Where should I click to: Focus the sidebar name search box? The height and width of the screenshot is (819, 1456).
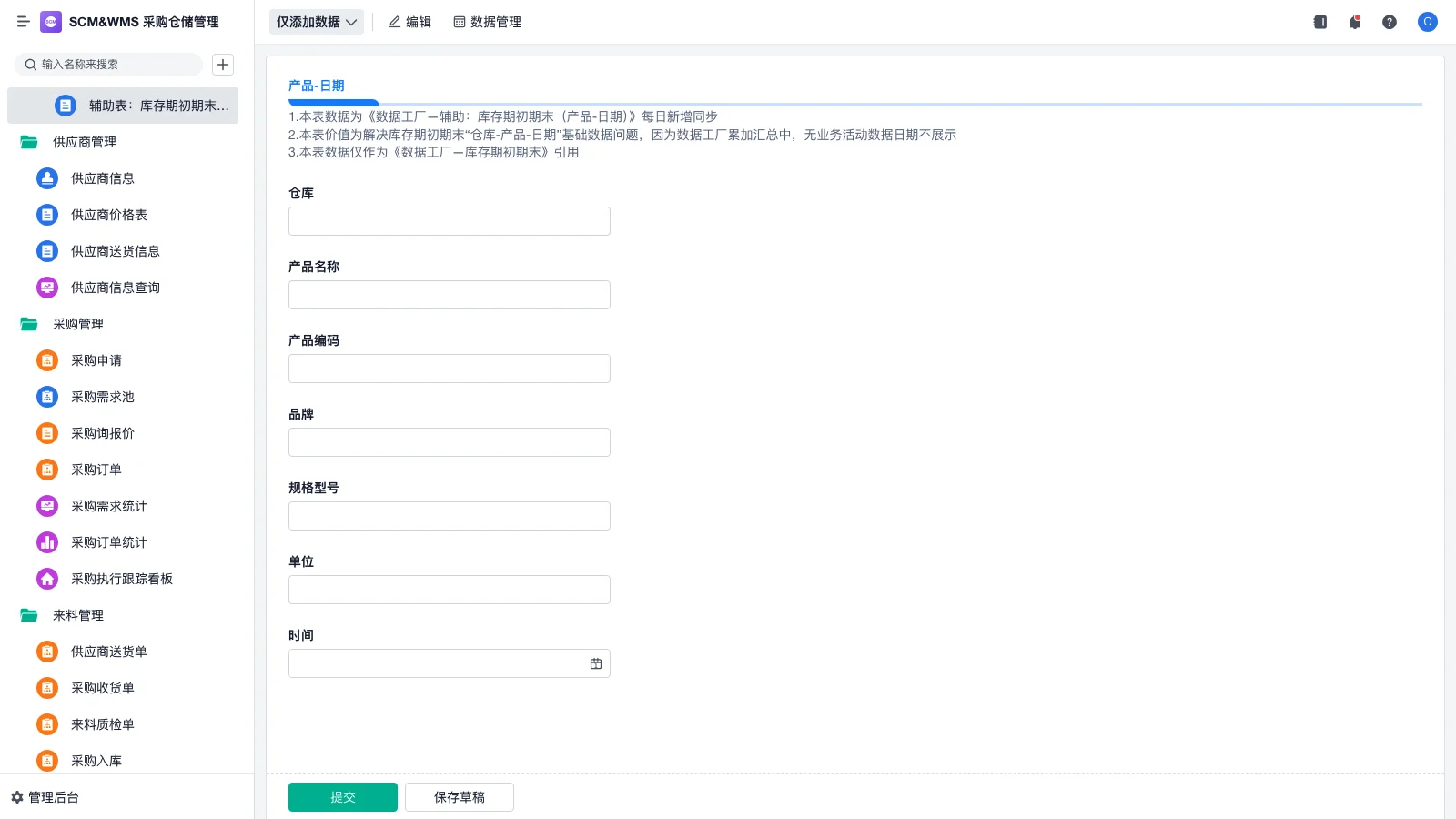109,65
